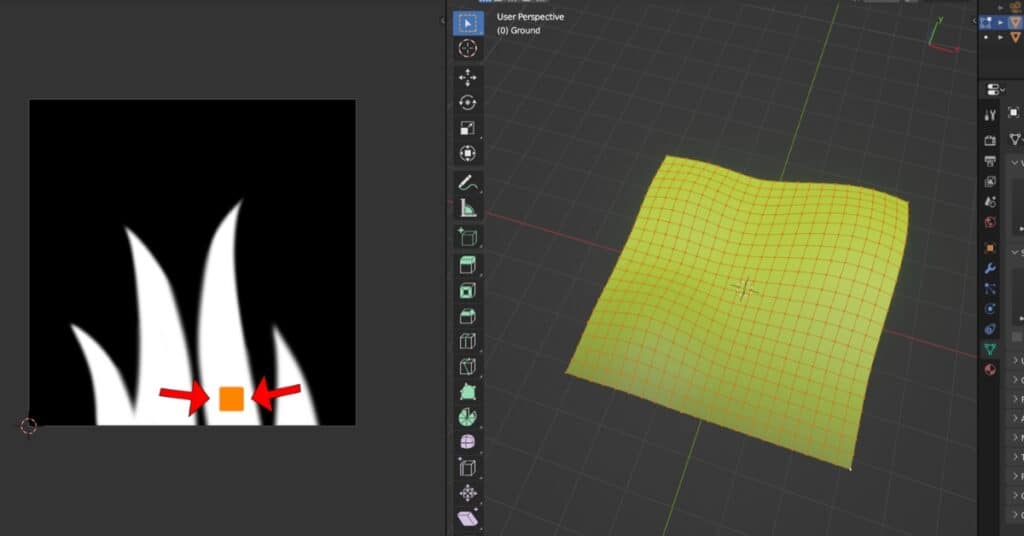
Task: Open the World properties tab
Action: point(990,223)
